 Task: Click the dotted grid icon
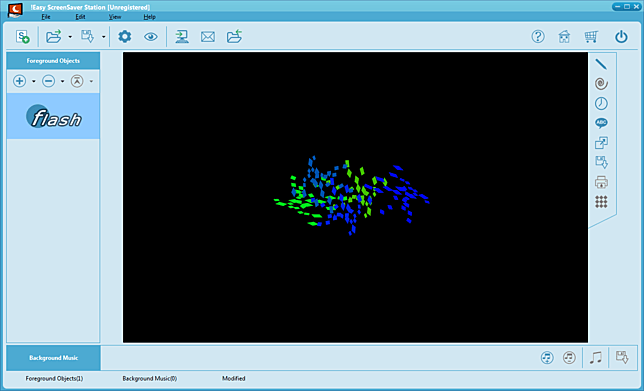click(601, 202)
